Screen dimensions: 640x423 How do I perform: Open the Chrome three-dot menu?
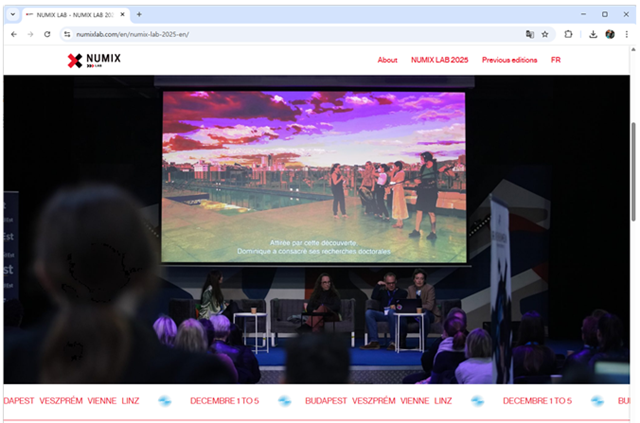coord(626,34)
